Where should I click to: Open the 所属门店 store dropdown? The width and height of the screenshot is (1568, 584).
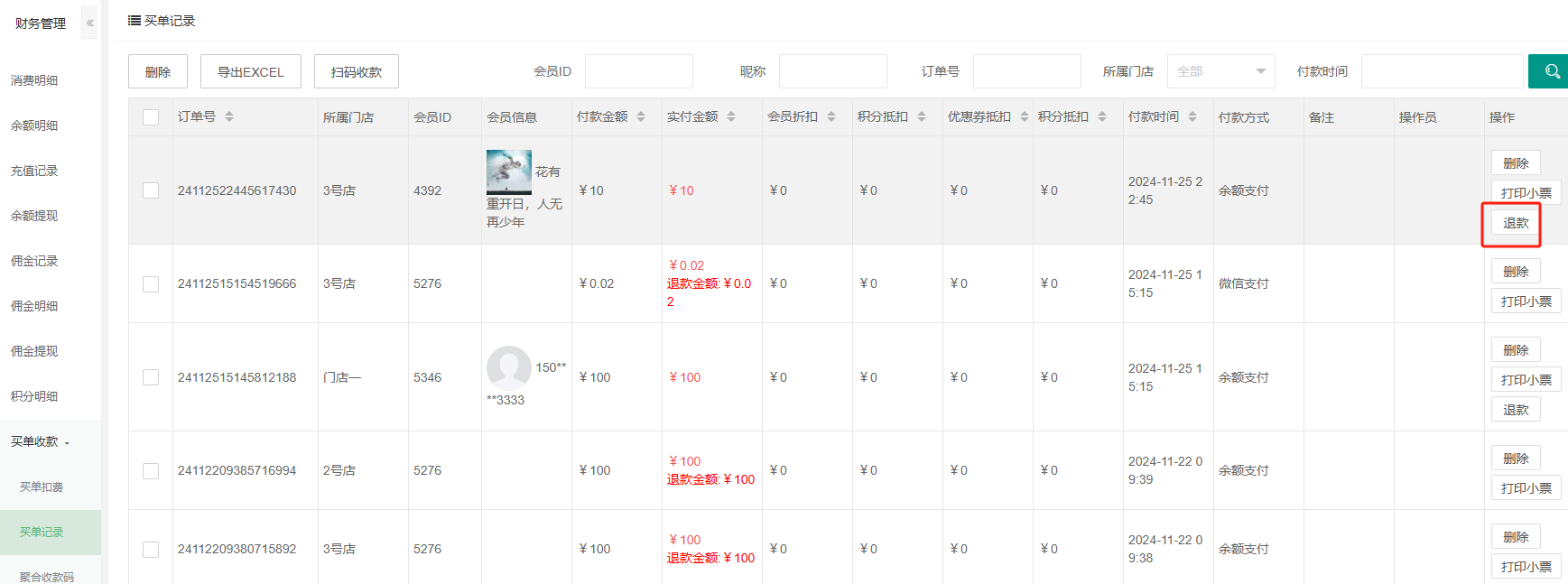pyautogui.click(x=1220, y=71)
